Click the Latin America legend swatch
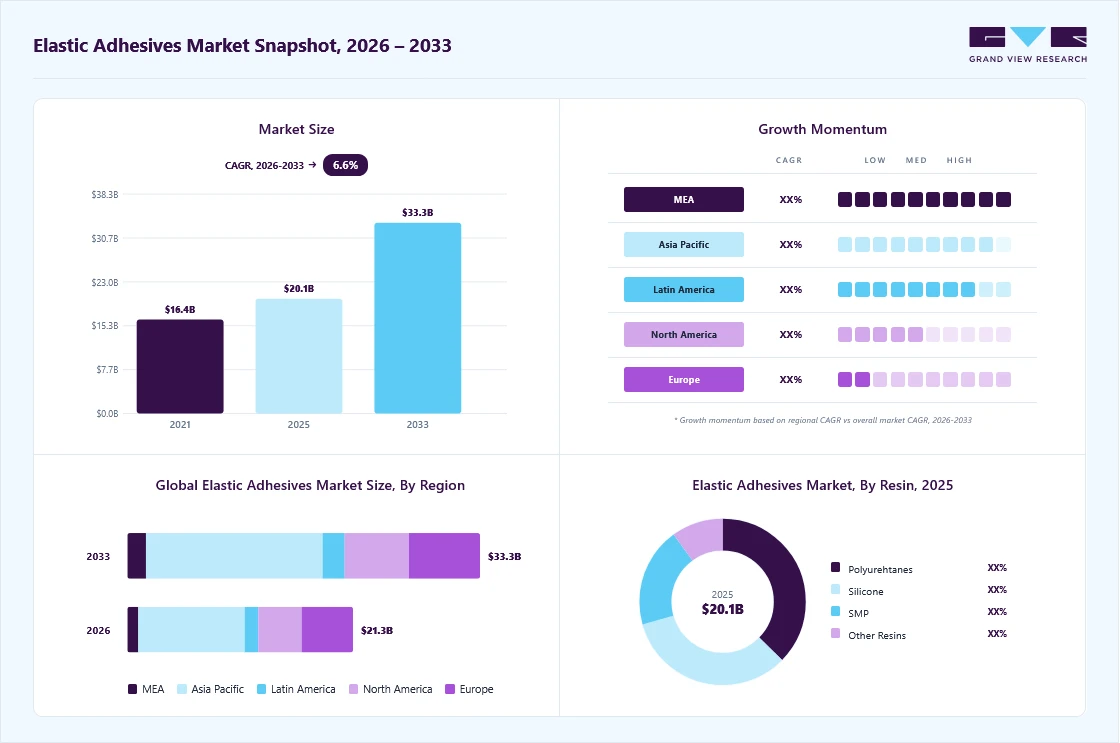The image size is (1120, 743). 261,689
